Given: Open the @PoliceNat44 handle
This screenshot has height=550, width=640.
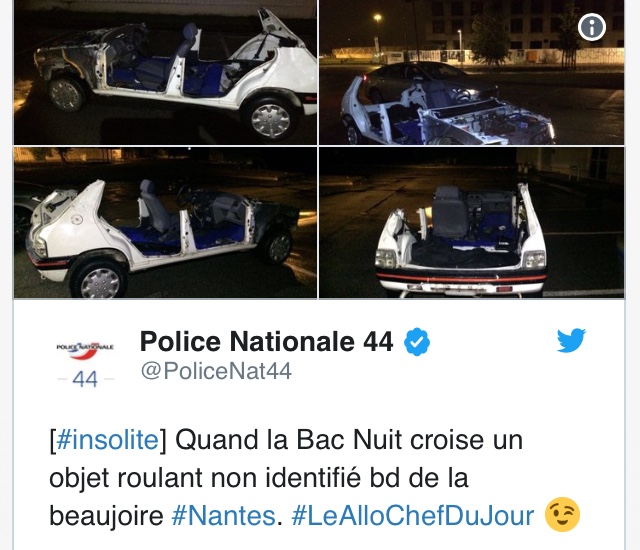Looking at the screenshot, I should click(x=216, y=371).
